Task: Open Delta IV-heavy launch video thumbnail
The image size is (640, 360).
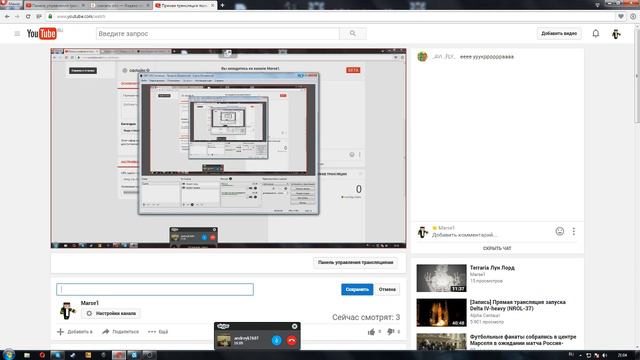Action: click(441, 313)
